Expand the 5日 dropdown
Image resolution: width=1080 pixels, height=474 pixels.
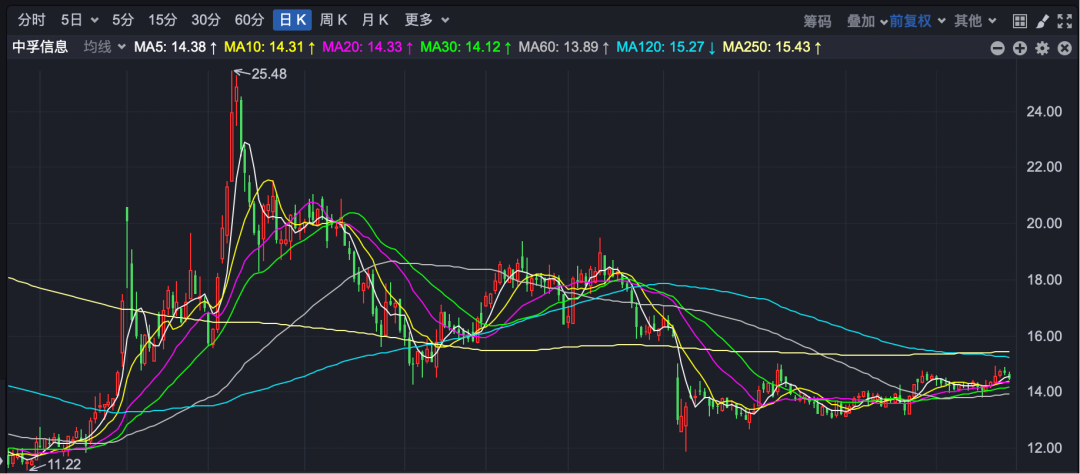tap(80, 20)
